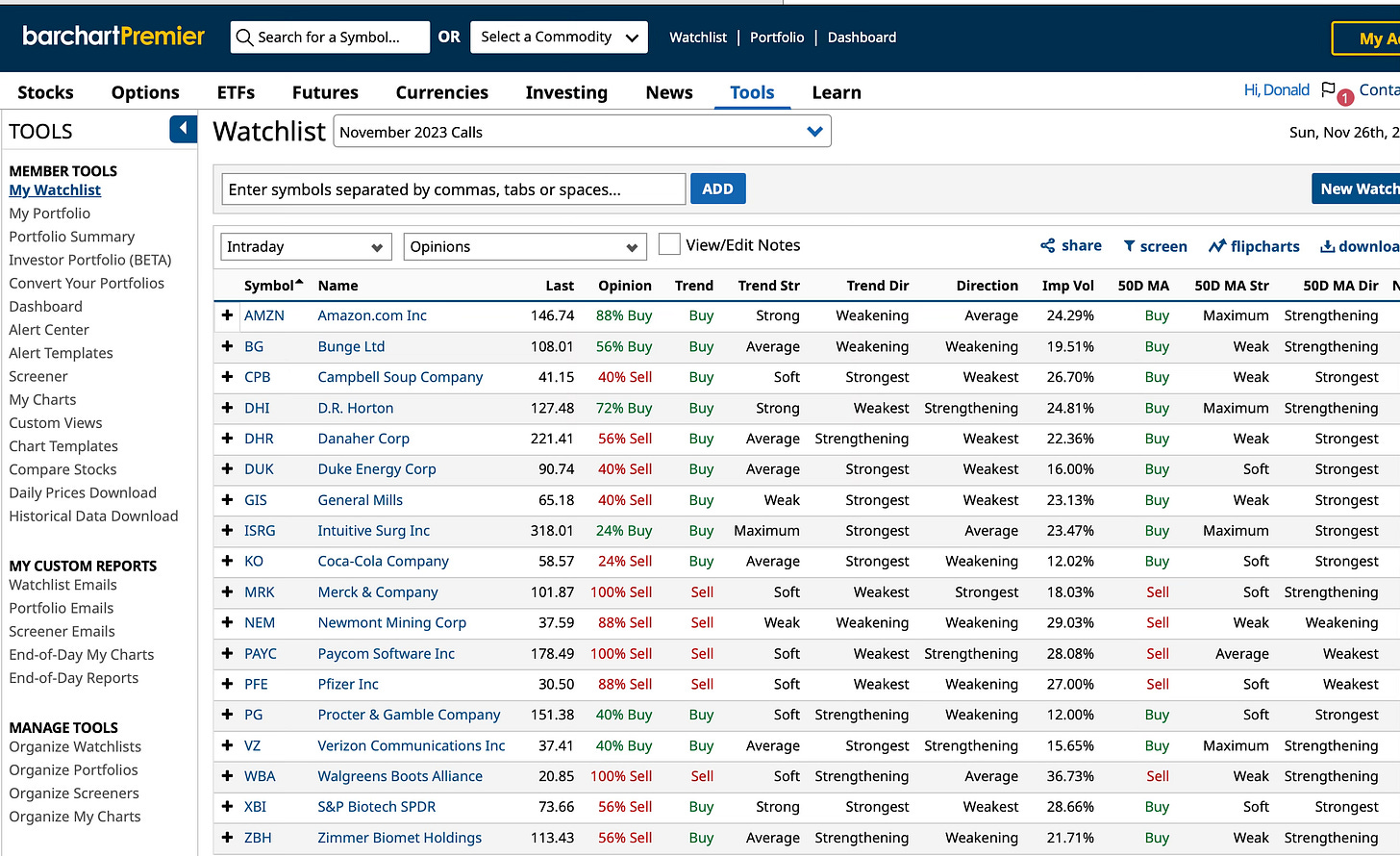
Task: Click the New Watchlist button
Action: pyautogui.click(x=1356, y=189)
